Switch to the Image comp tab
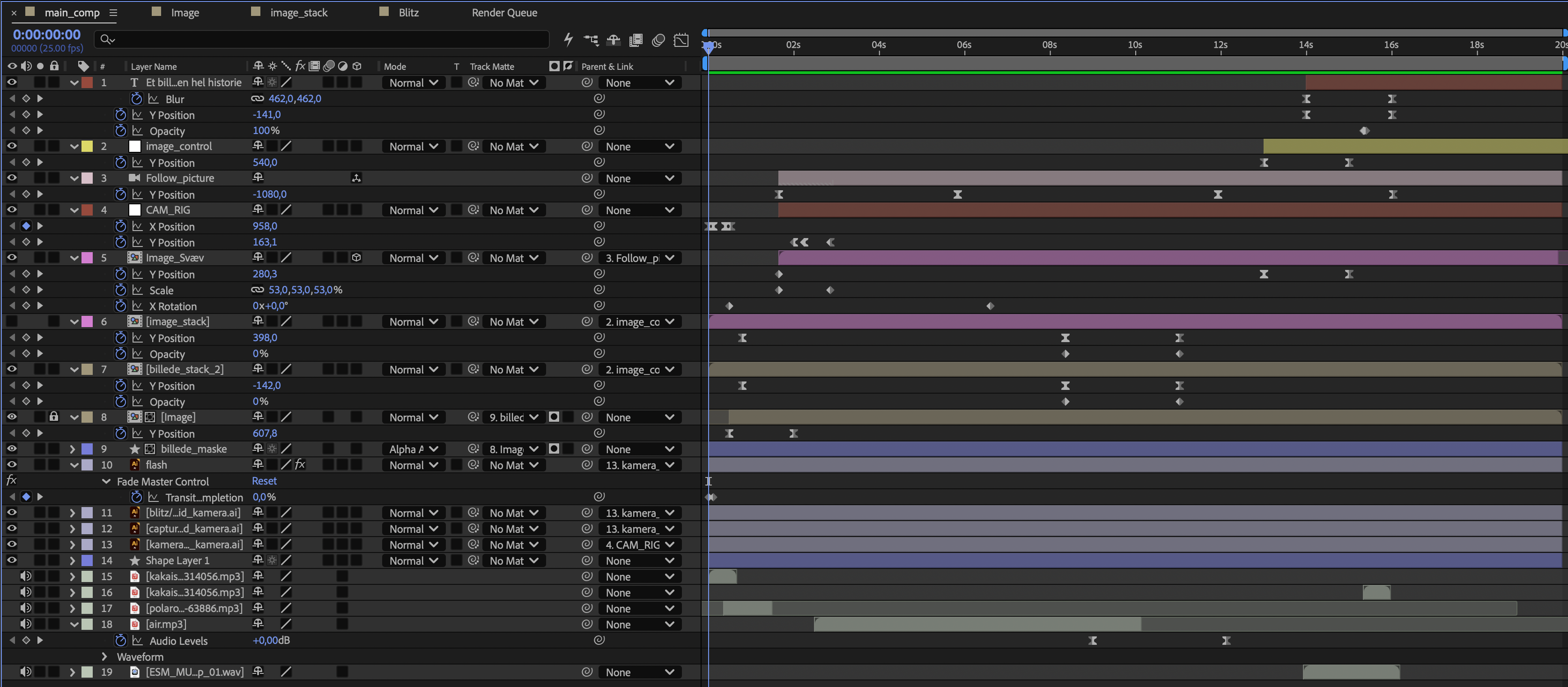Viewport: 1568px width, 687px height. tap(185, 13)
